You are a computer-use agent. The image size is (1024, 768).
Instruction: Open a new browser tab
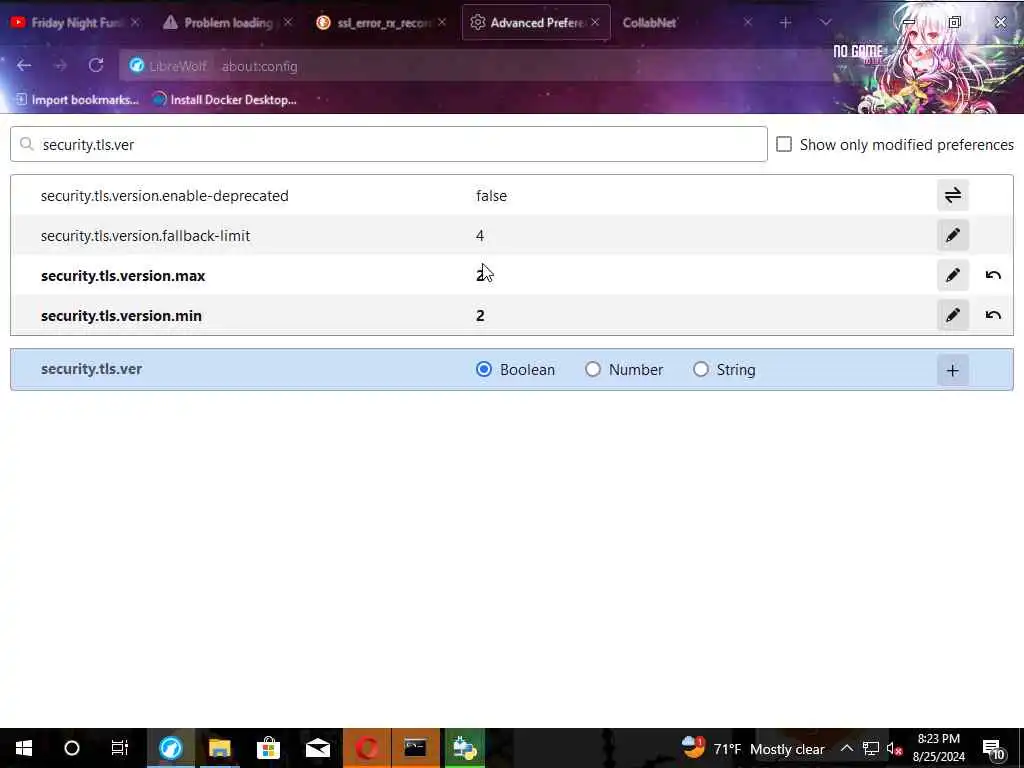[x=785, y=23]
